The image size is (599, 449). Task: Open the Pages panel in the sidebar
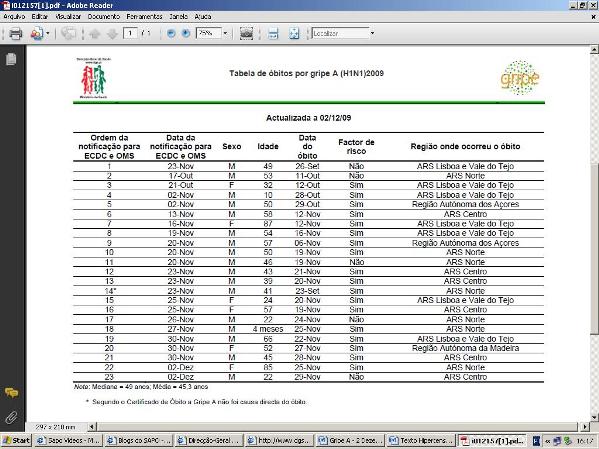11,59
